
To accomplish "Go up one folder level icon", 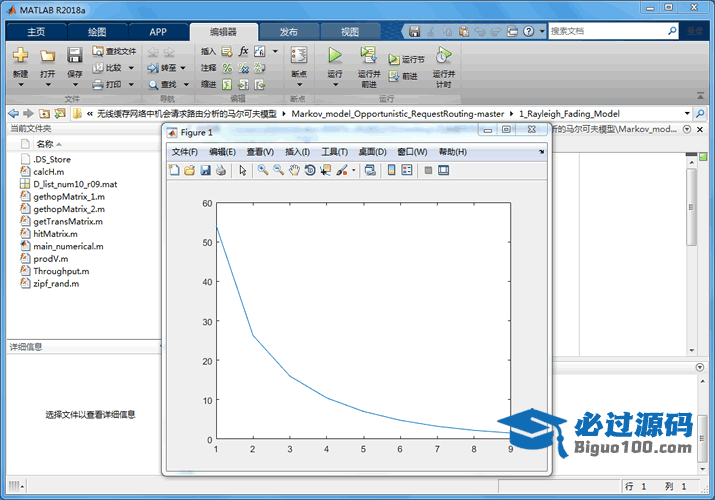I will coord(44,113).
